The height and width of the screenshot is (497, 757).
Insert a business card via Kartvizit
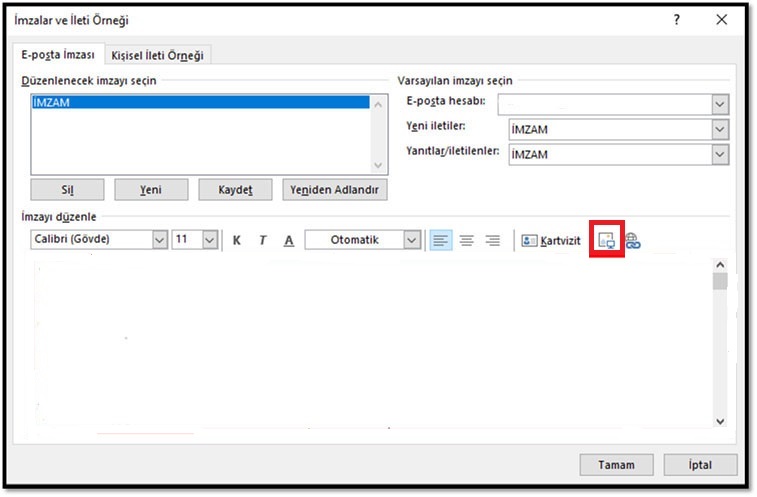click(x=551, y=240)
